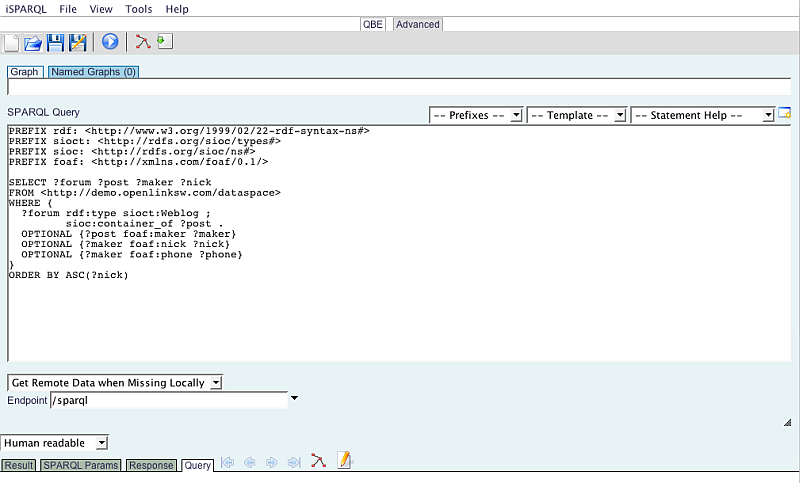Click the ?forum rdf:type sioct:Weblog line
Screen dimensions: 800x483
[116, 213]
